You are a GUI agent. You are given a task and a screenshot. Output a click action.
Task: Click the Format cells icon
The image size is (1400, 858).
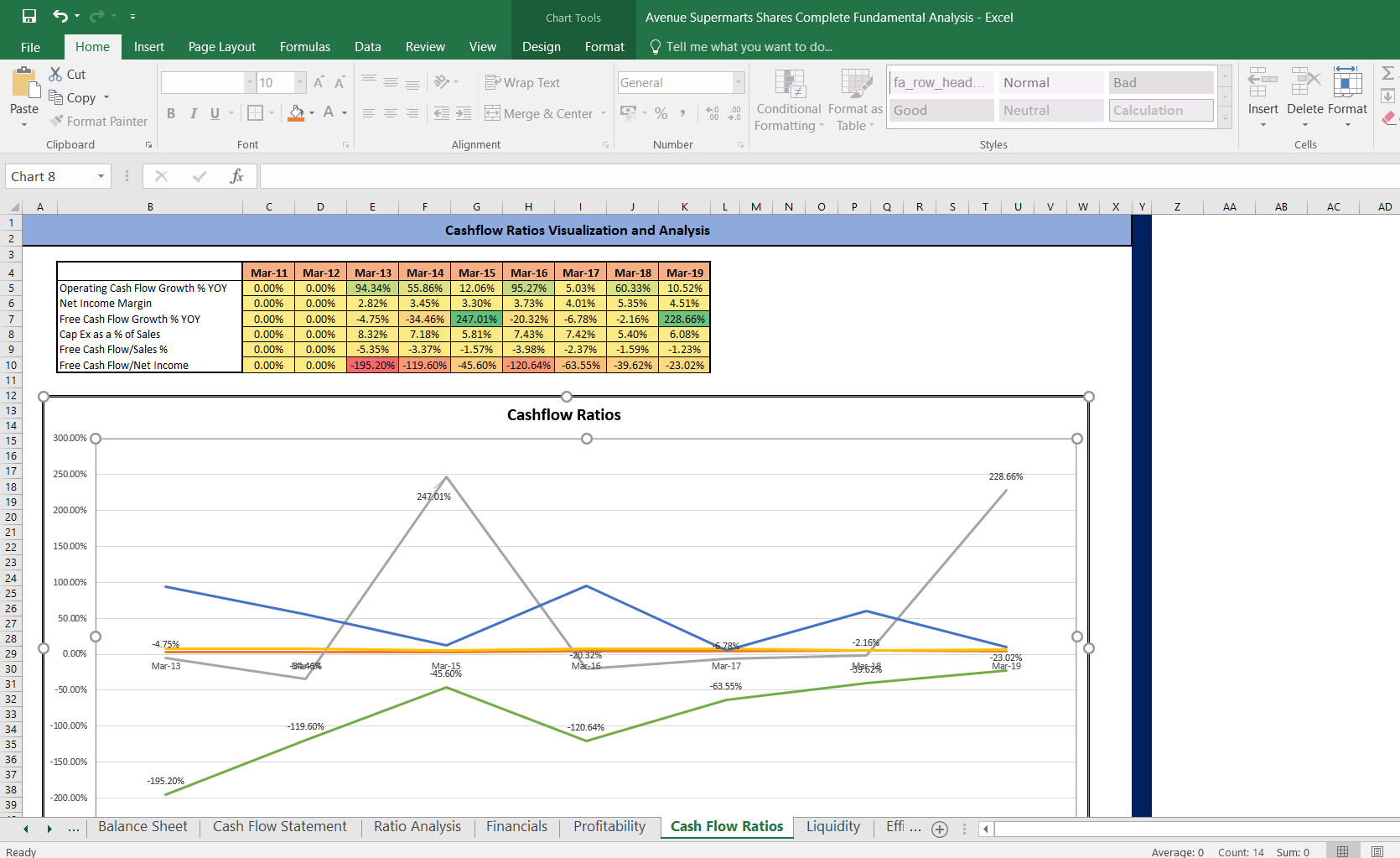point(1347,82)
